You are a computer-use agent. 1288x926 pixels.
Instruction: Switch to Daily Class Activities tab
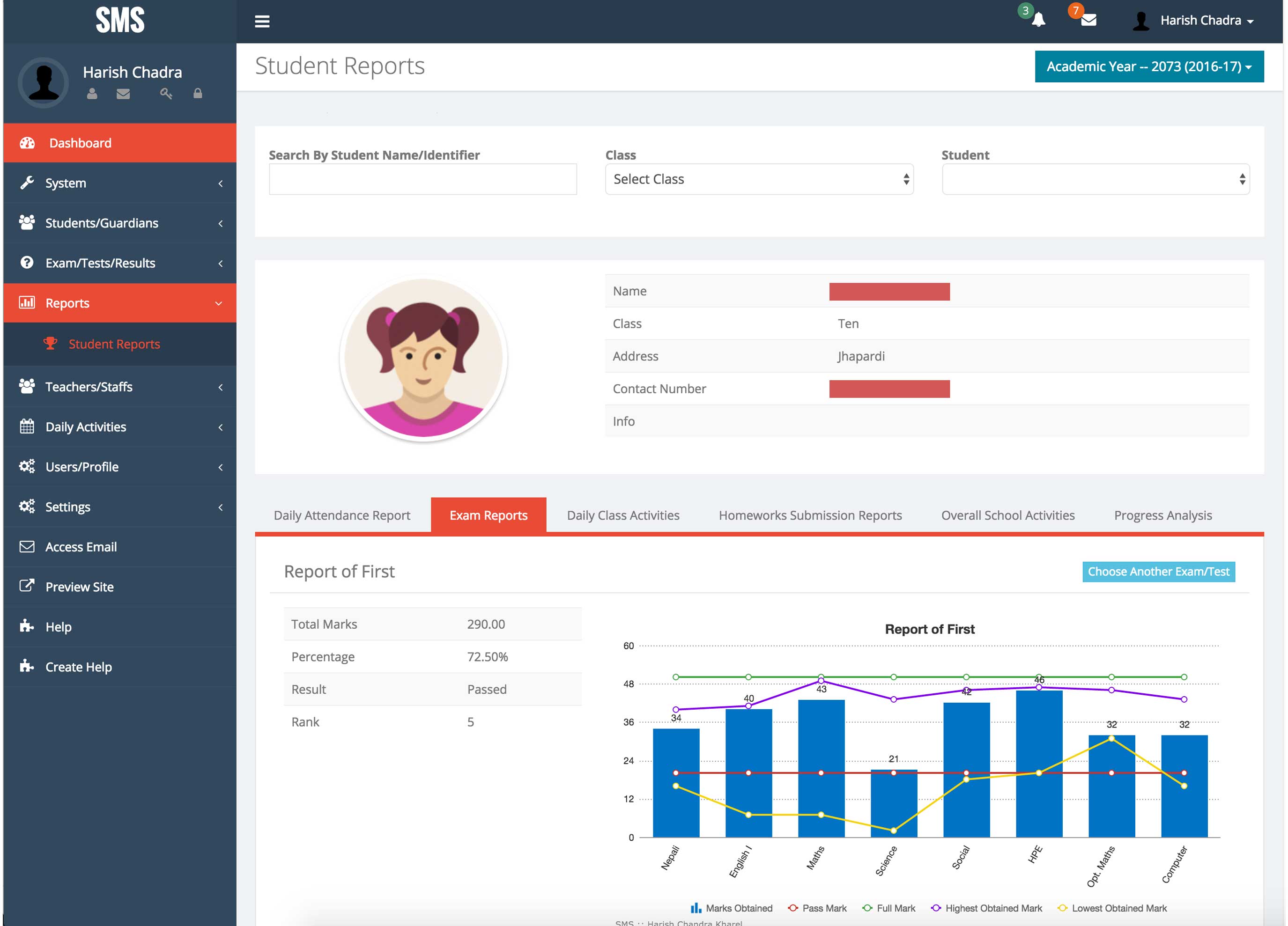tap(623, 515)
